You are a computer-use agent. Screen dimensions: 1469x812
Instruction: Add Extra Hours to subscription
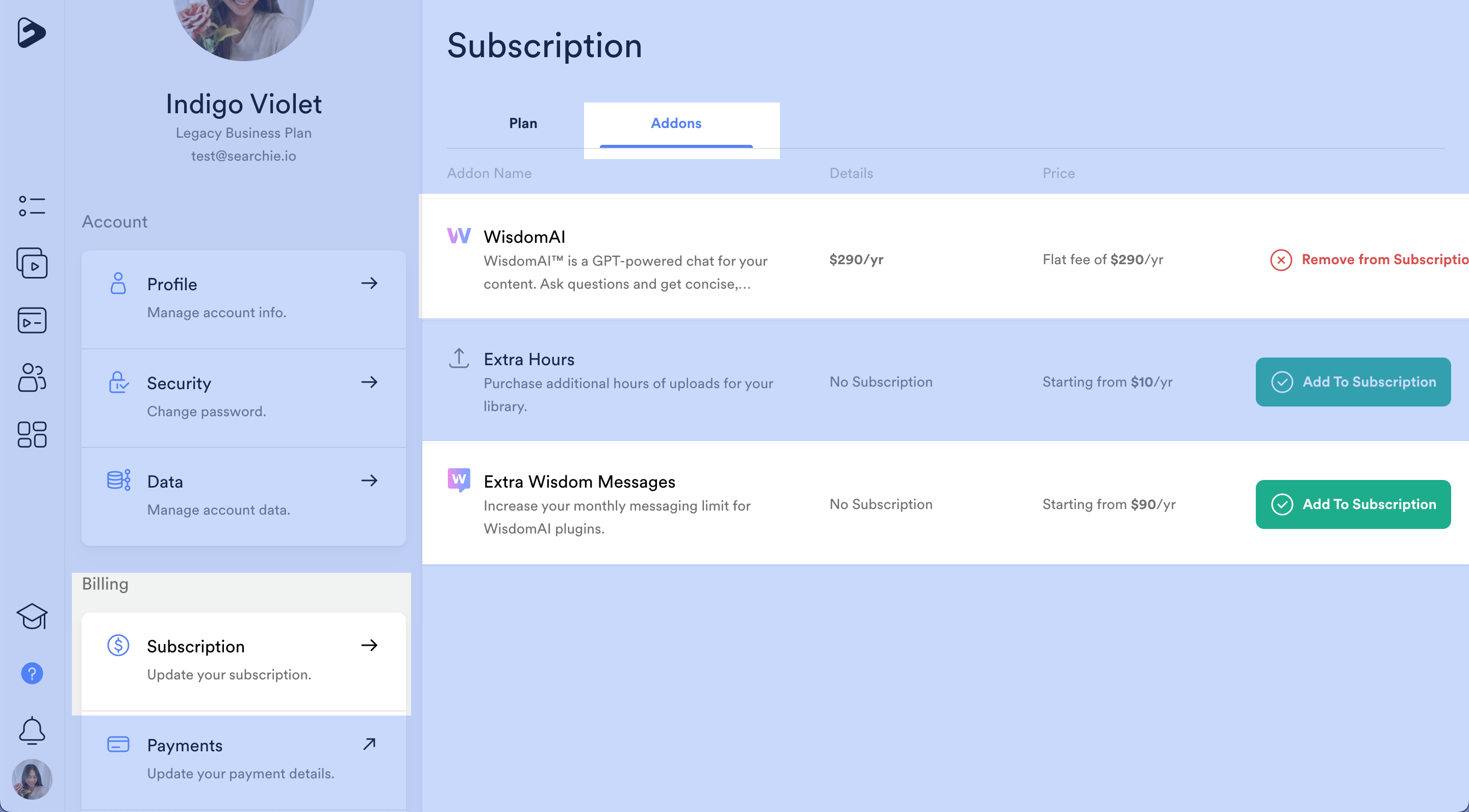[x=1353, y=382]
